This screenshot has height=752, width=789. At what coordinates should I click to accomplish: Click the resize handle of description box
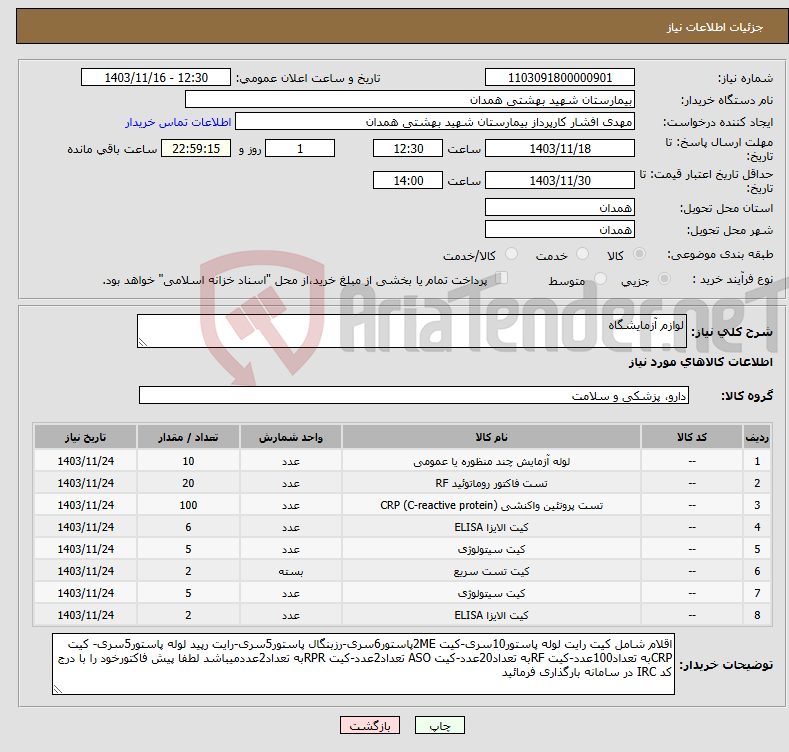coord(143,342)
